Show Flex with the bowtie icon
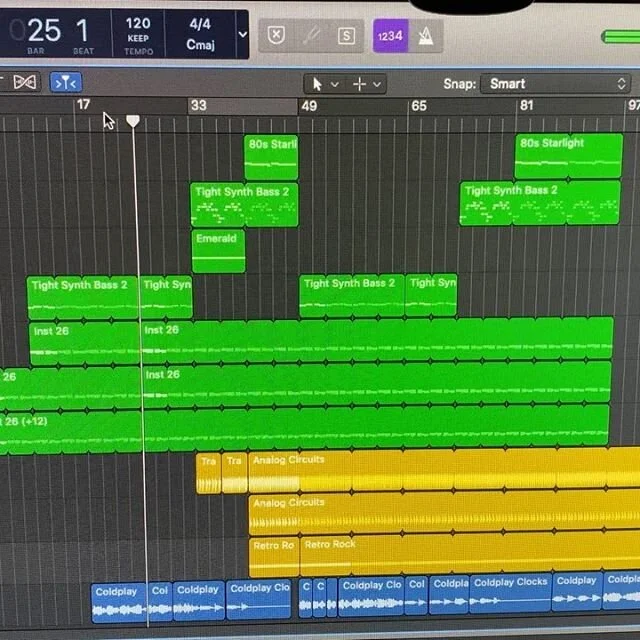The image size is (640, 640). pyautogui.click(x=24, y=82)
